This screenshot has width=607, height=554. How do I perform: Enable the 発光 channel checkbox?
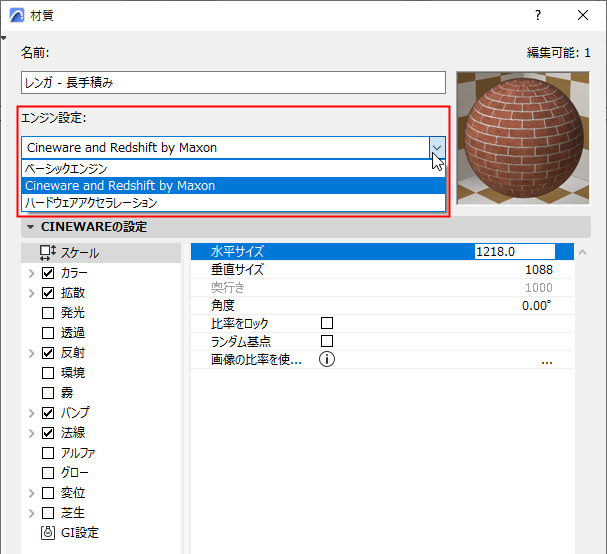[x=48, y=313]
